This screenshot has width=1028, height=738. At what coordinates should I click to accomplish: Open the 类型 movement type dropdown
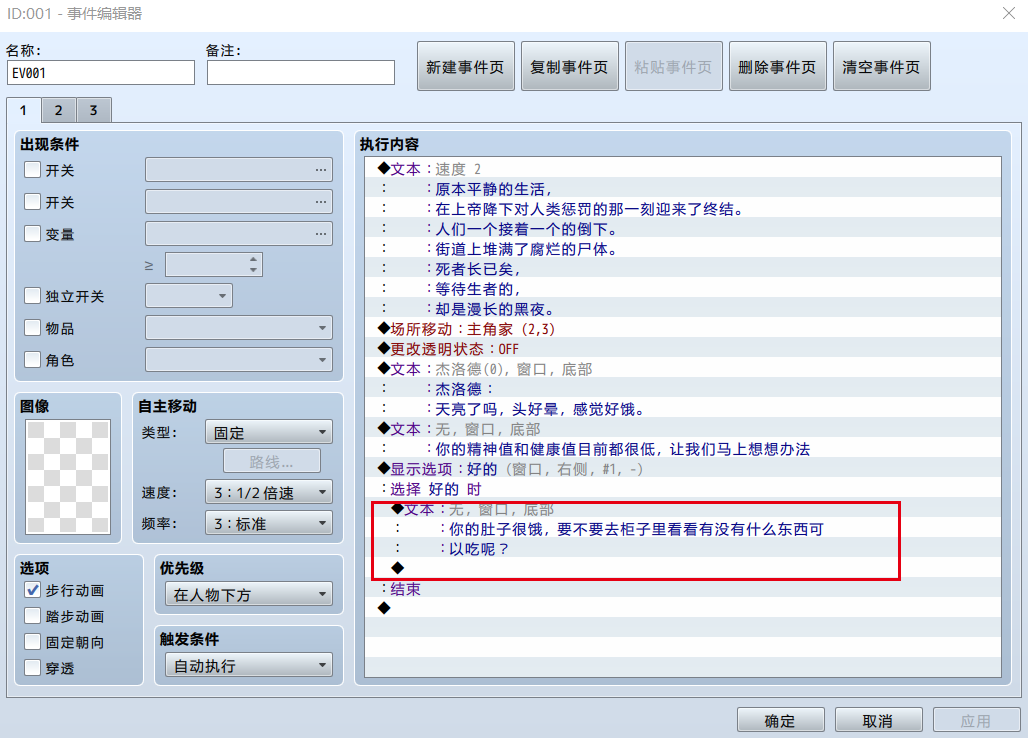(269, 433)
